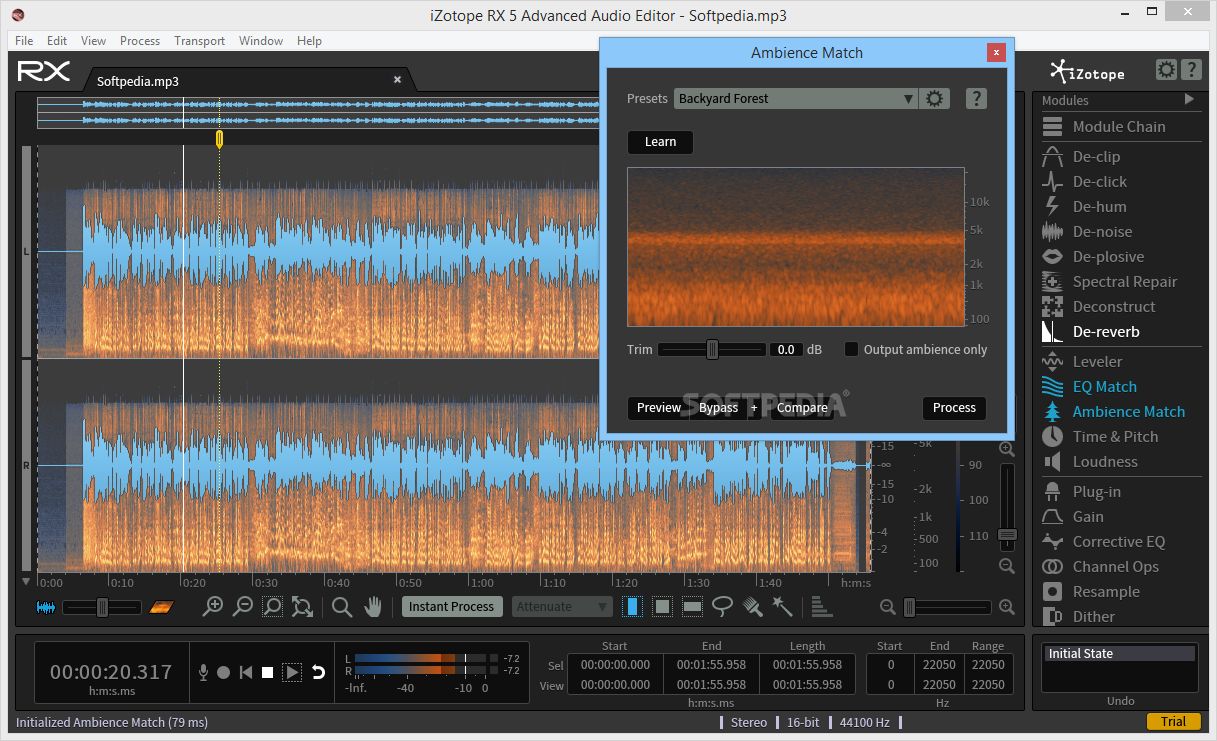This screenshot has height=741, width=1217.
Task: Expand the Modules panel arrow
Action: (1189, 99)
